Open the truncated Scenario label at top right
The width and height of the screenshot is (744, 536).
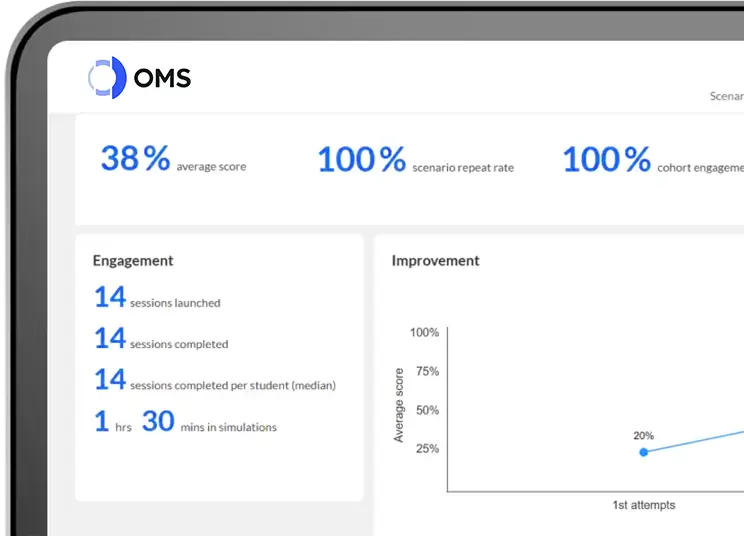tap(726, 97)
